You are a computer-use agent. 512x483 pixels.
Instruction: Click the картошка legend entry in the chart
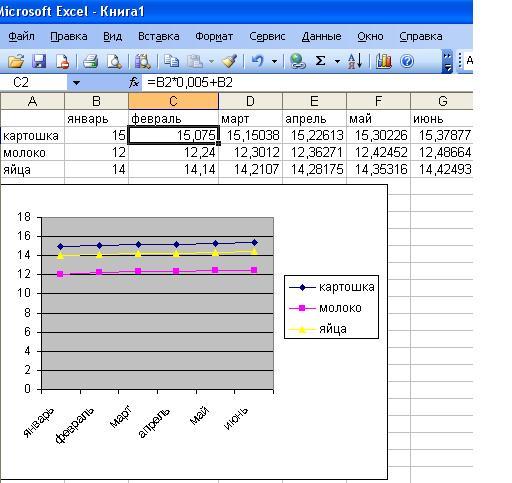click(x=331, y=287)
